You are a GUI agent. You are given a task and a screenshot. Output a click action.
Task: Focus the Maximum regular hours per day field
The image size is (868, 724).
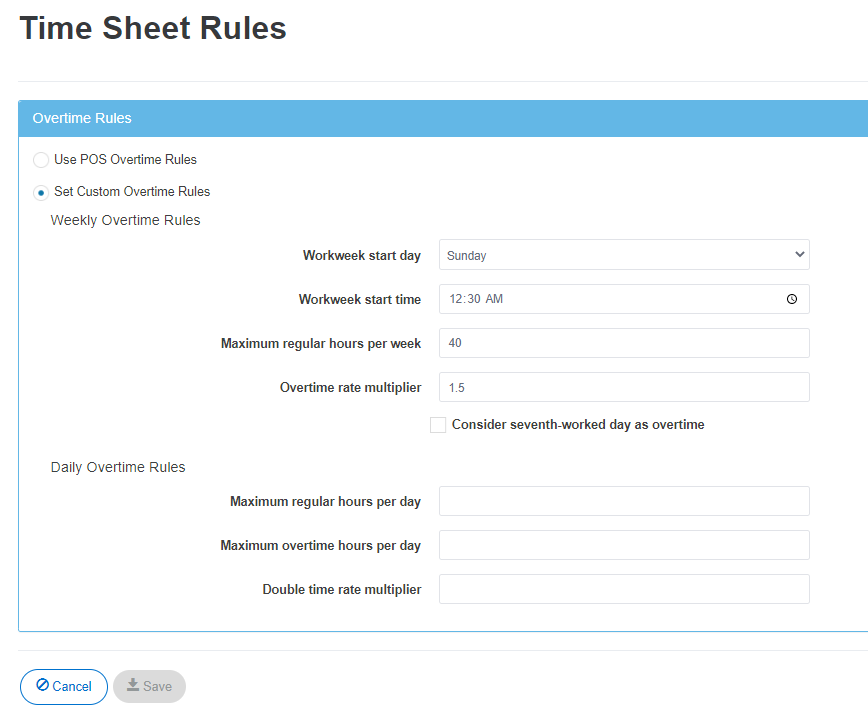click(x=624, y=501)
